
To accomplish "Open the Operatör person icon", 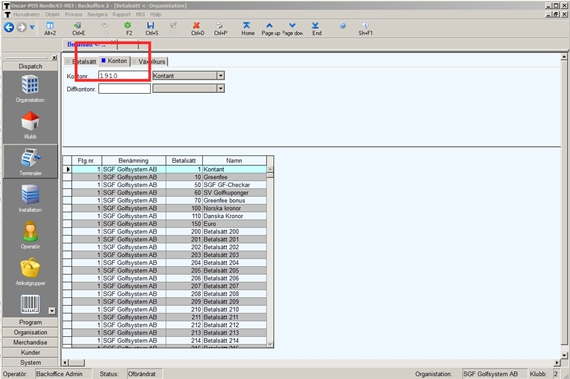I will click(x=30, y=231).
